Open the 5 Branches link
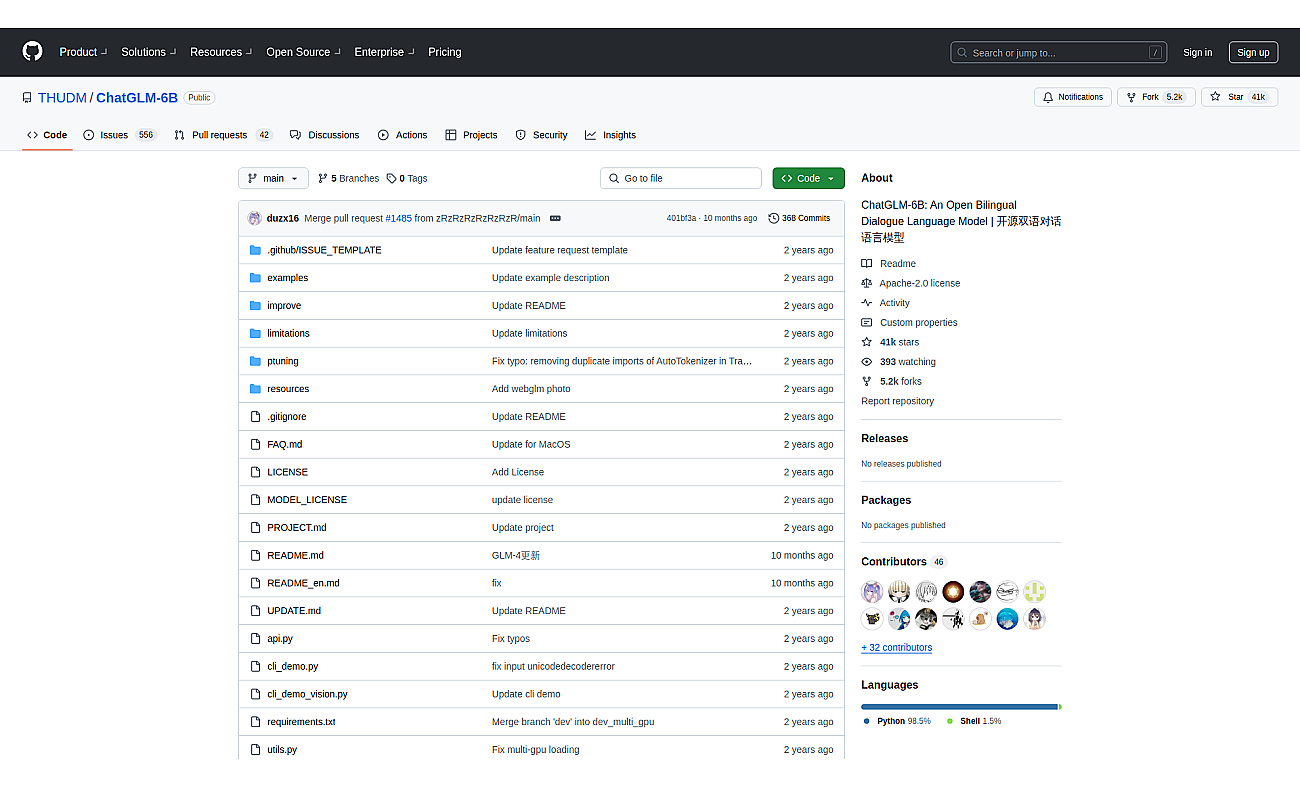The width and height of the screenshot is (1300, 788). click(x=348, y=178)
